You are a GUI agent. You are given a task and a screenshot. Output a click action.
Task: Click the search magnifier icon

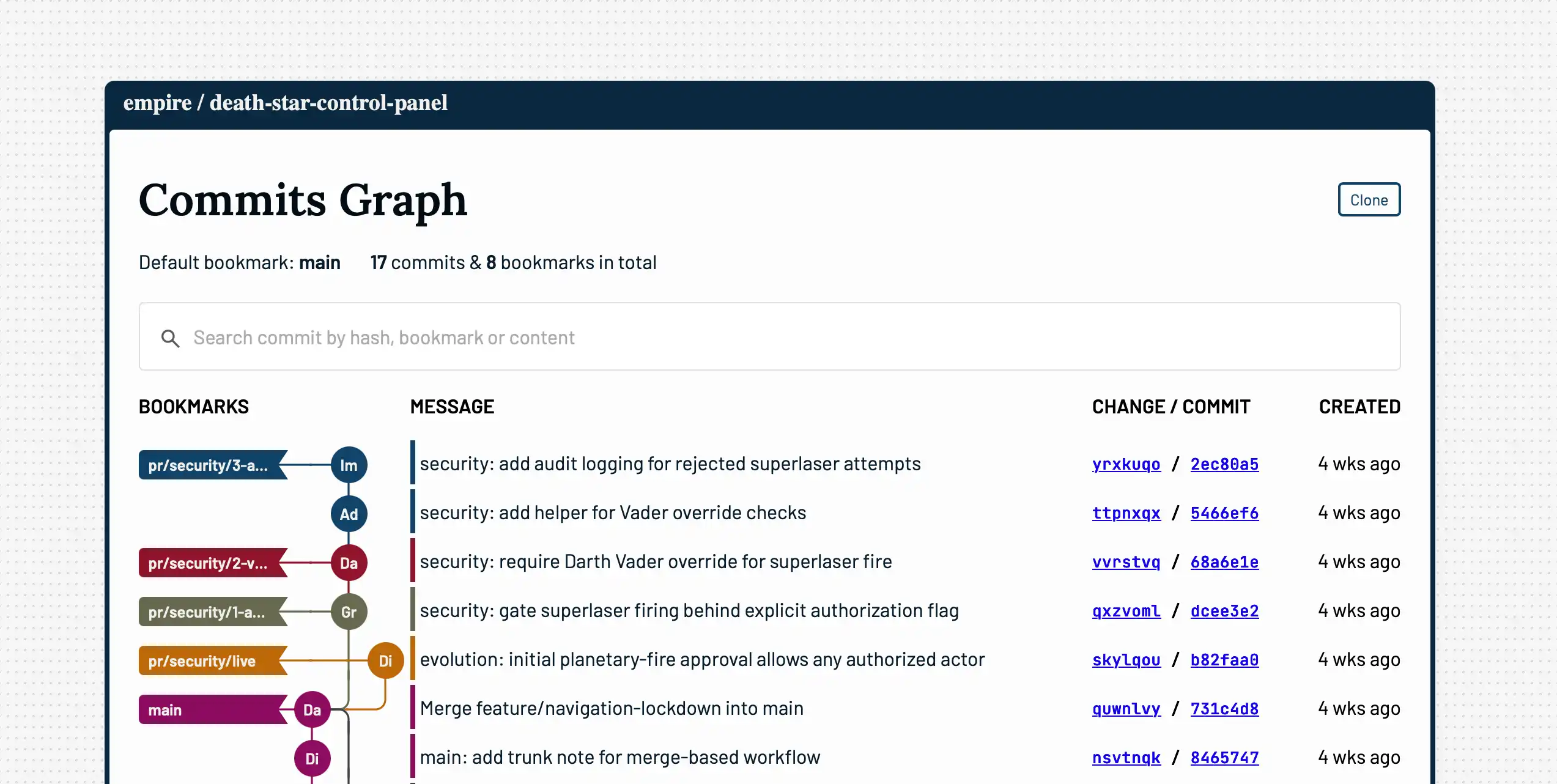point(170,338)
